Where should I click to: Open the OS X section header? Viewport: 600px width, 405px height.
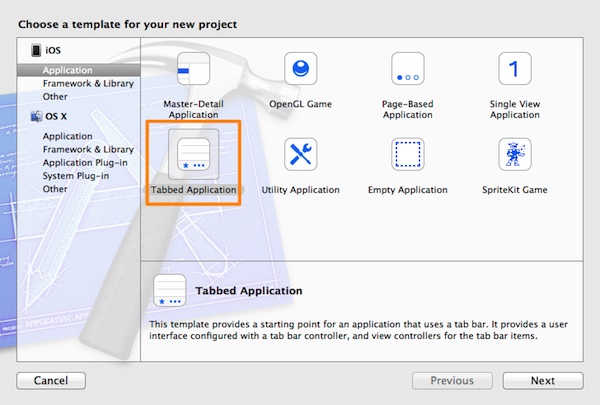click(x=55, y=116)
